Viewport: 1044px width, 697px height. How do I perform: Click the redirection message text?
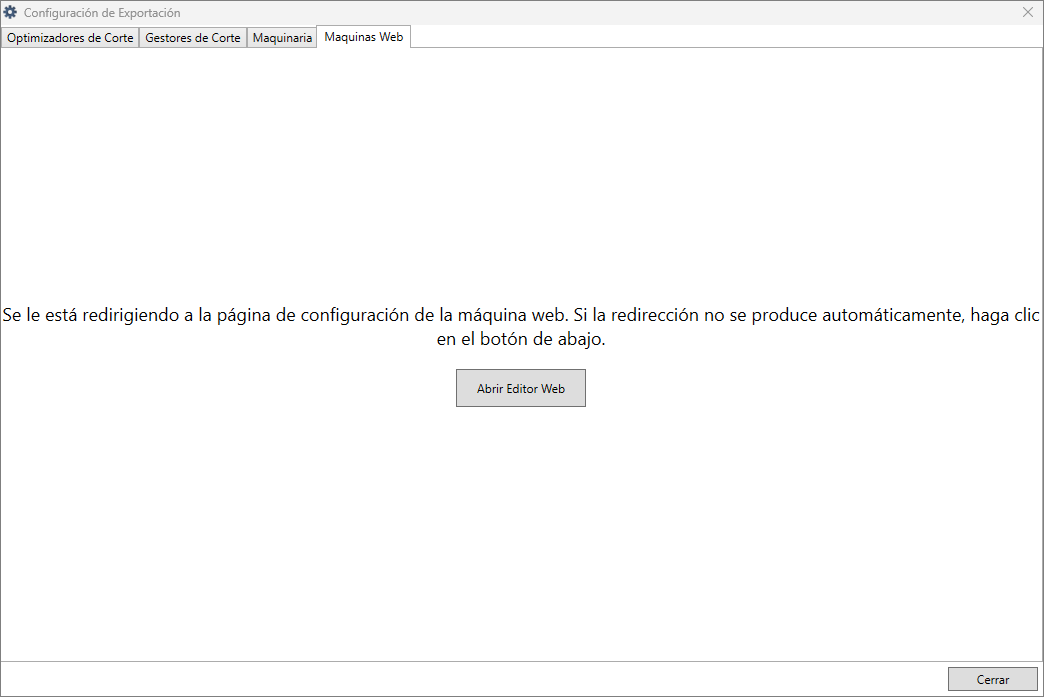521,327
